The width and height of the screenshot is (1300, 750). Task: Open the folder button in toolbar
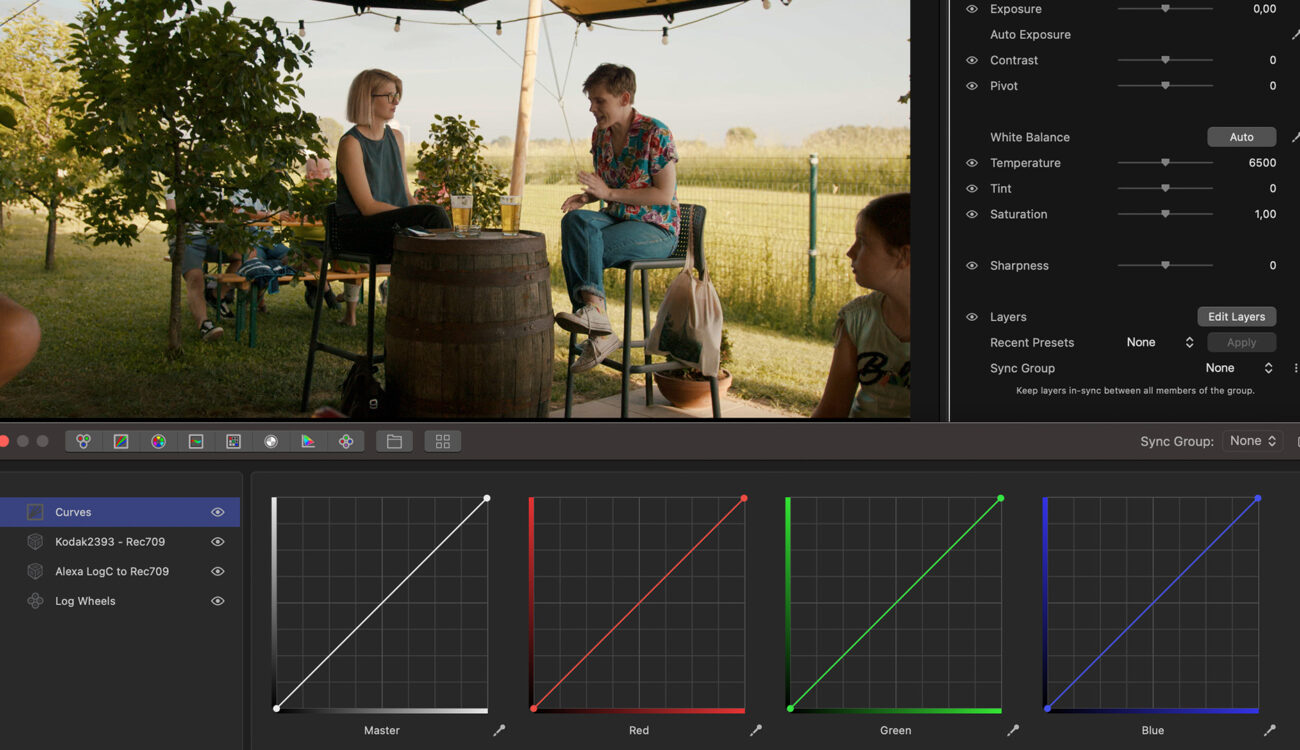(x=394, y=441)
